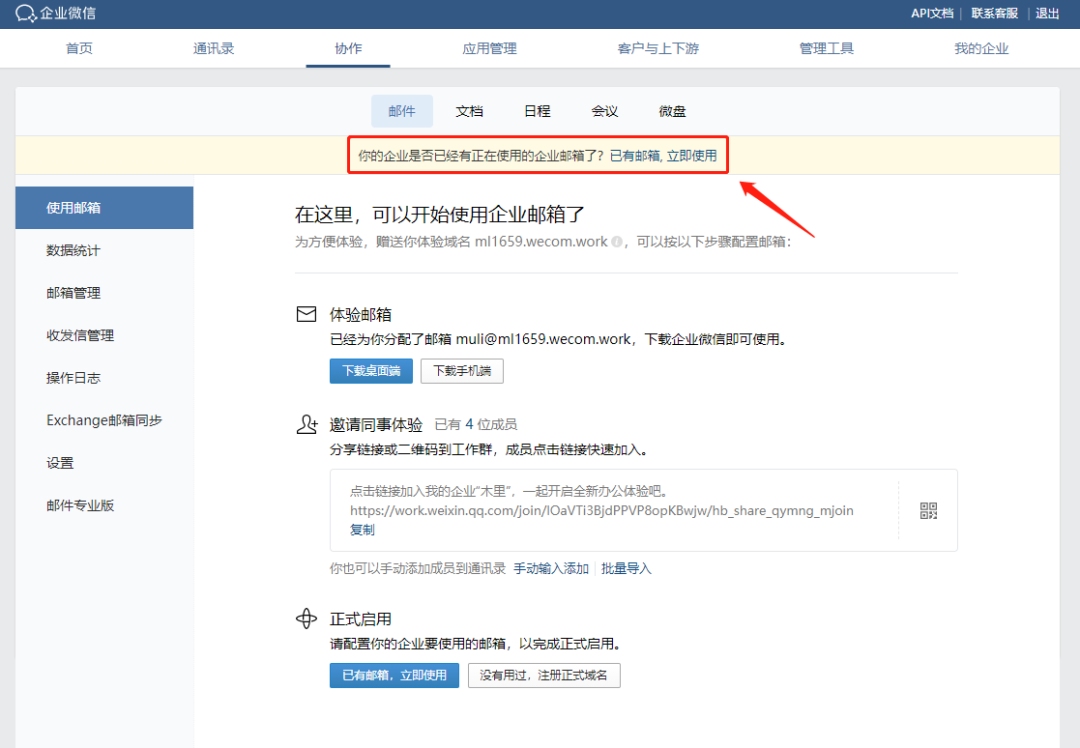Select 使用邮箱 in the sidebar
This screenshot has height=748, width=1080.
tap(104, 207)
